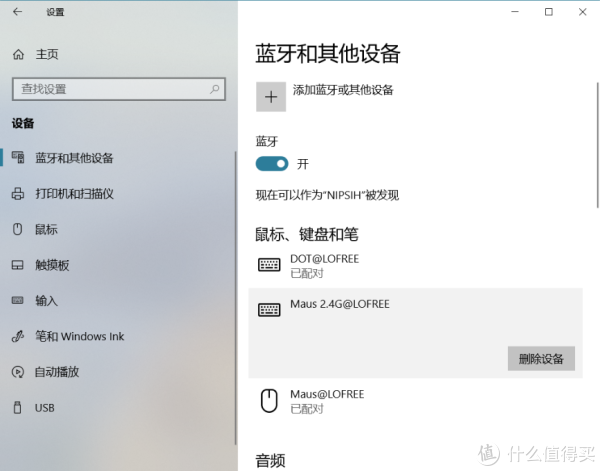Image resolution: width=600 pixels, height=471 pixels.
Task: Open 自动播放 settings page
Action: [x=57, y=372]
